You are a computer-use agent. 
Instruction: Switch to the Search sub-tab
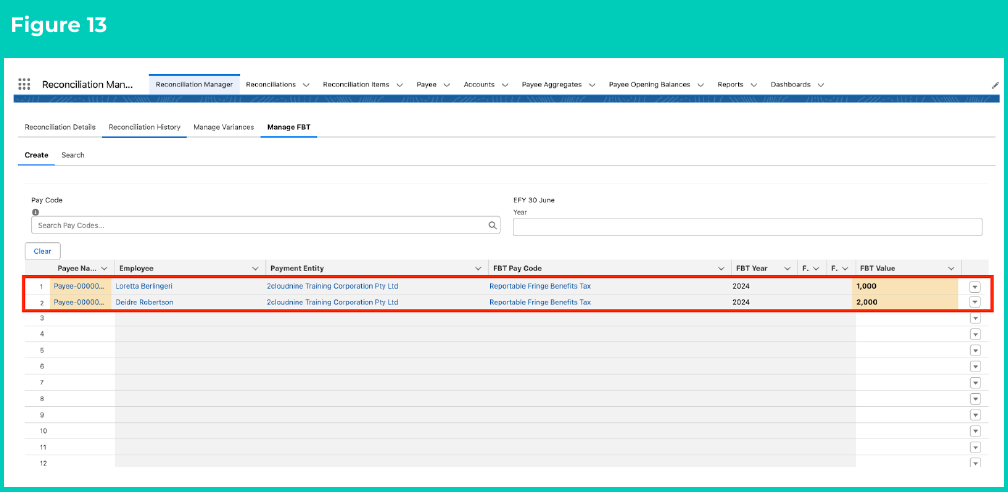(x=73, y=155)
